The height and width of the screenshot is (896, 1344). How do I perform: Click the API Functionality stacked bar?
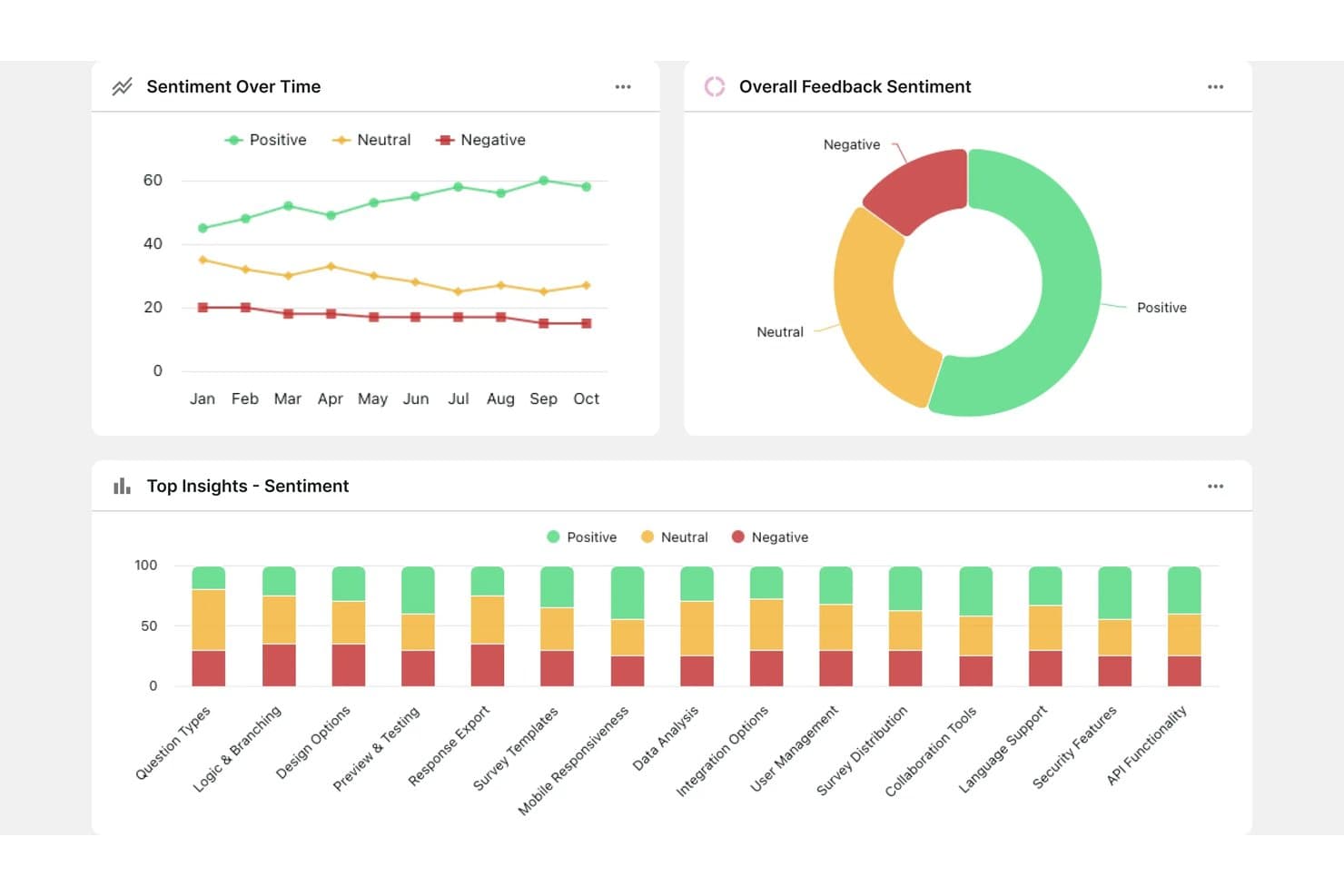click(x=1184, y=626)
